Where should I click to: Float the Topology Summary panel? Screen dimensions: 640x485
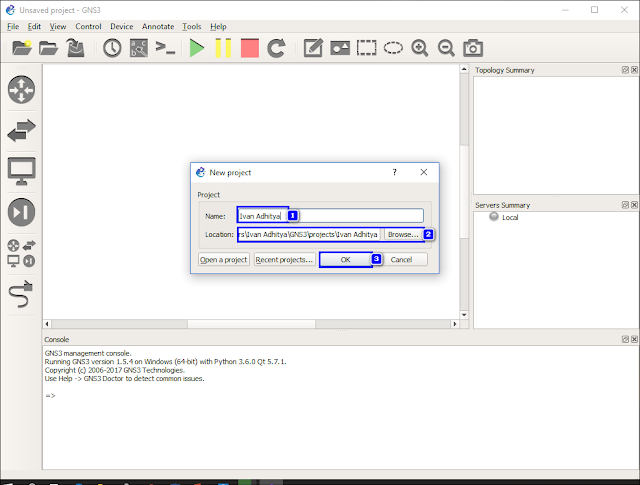[x=625, y=70]
